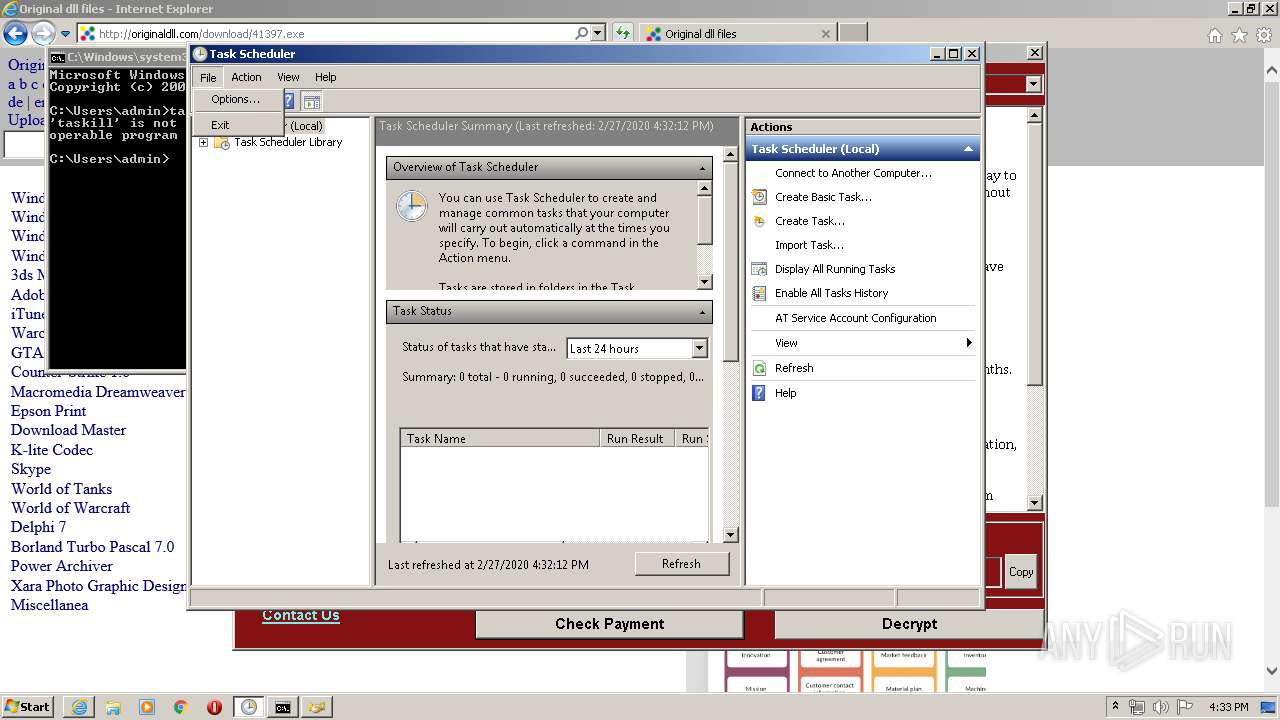Screen dimensions: 1280x720
Task: Choose Options... from the File menu
Action: [x=235, y=99]
